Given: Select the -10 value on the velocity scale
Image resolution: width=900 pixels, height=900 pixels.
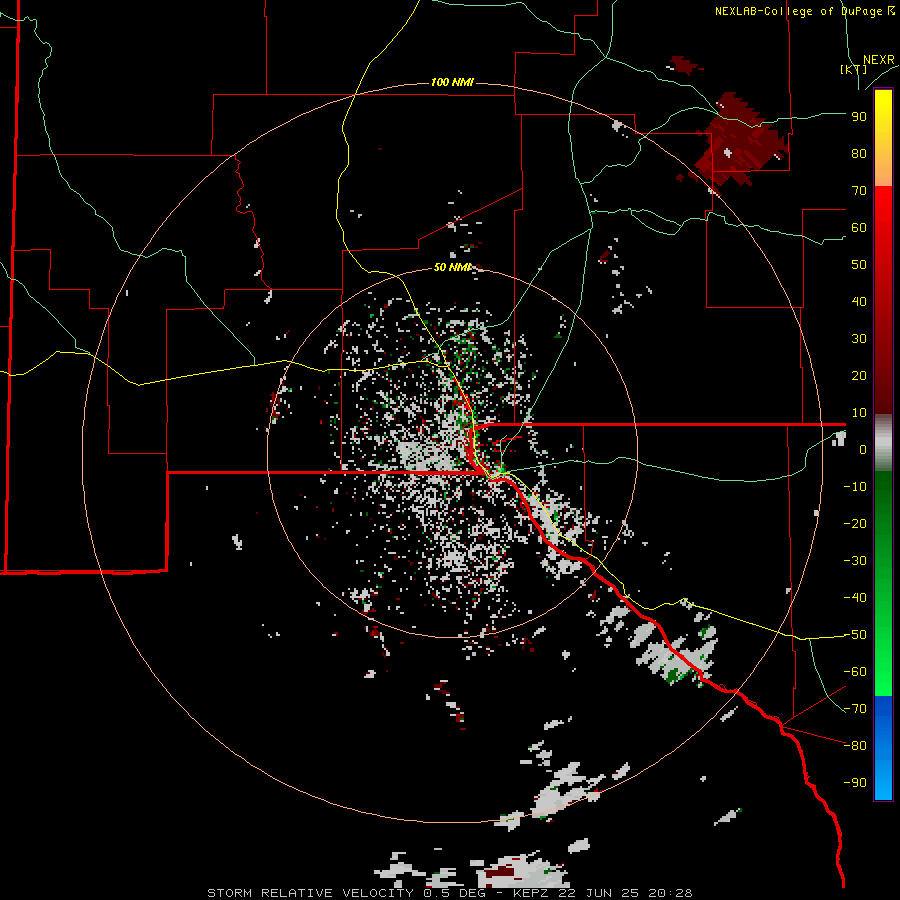Looking at the screenshot, I should [x=855, y=487].
